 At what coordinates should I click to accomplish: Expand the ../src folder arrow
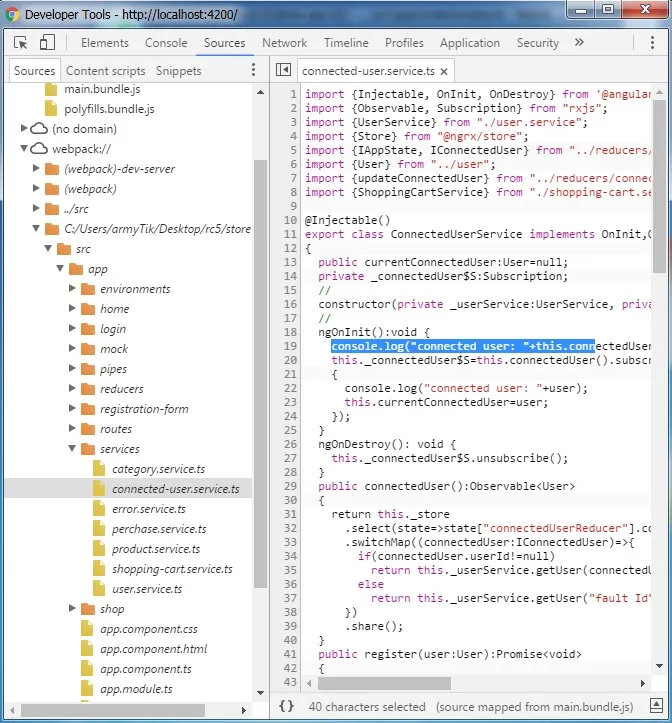pyautogui.click(x=36, y=208)
